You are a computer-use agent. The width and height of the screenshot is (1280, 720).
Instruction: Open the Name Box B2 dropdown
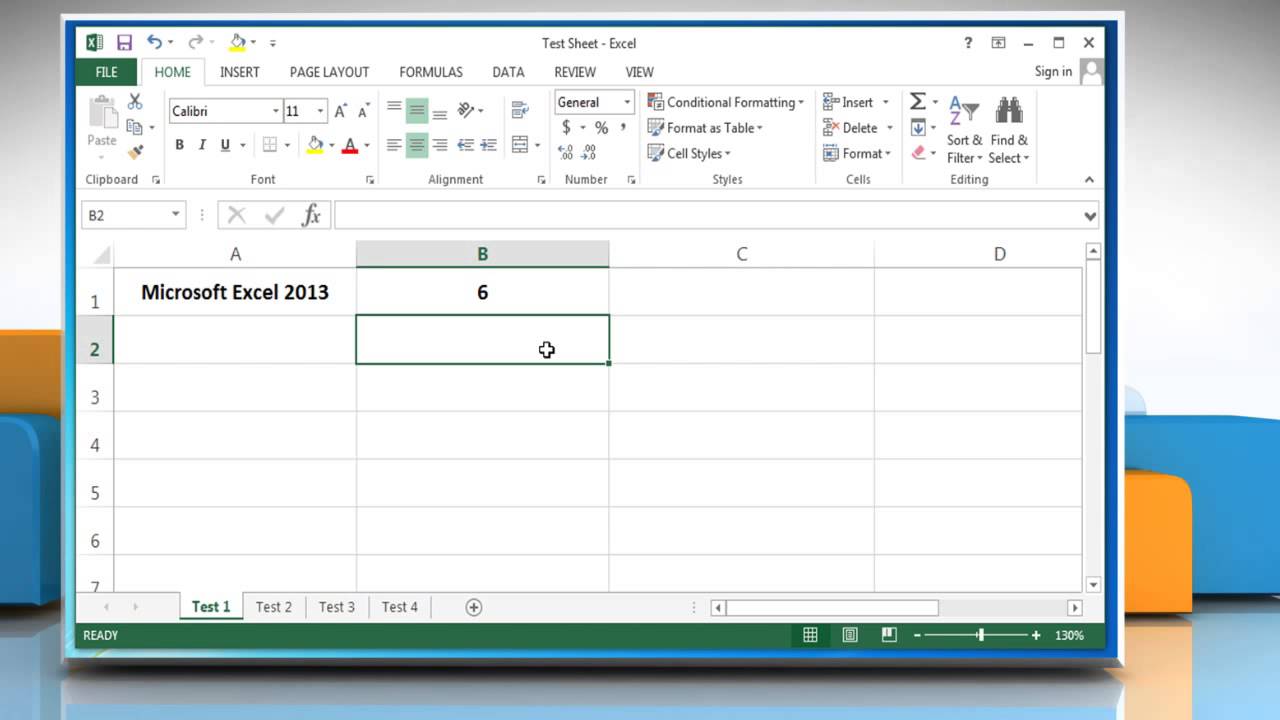(x=176, y=215)
